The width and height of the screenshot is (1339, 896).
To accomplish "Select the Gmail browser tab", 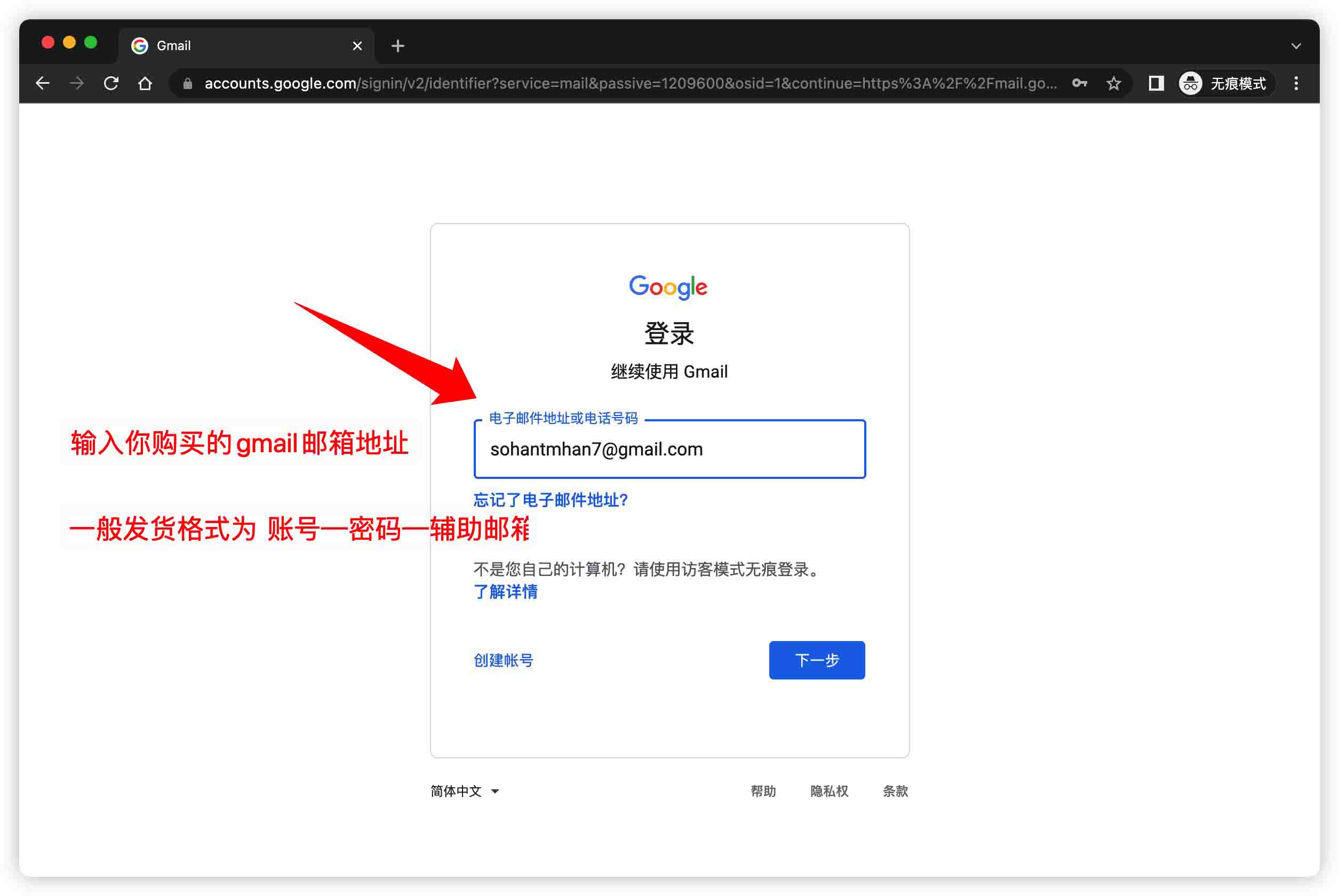I will pyautogui.click(x=246, y=46).
